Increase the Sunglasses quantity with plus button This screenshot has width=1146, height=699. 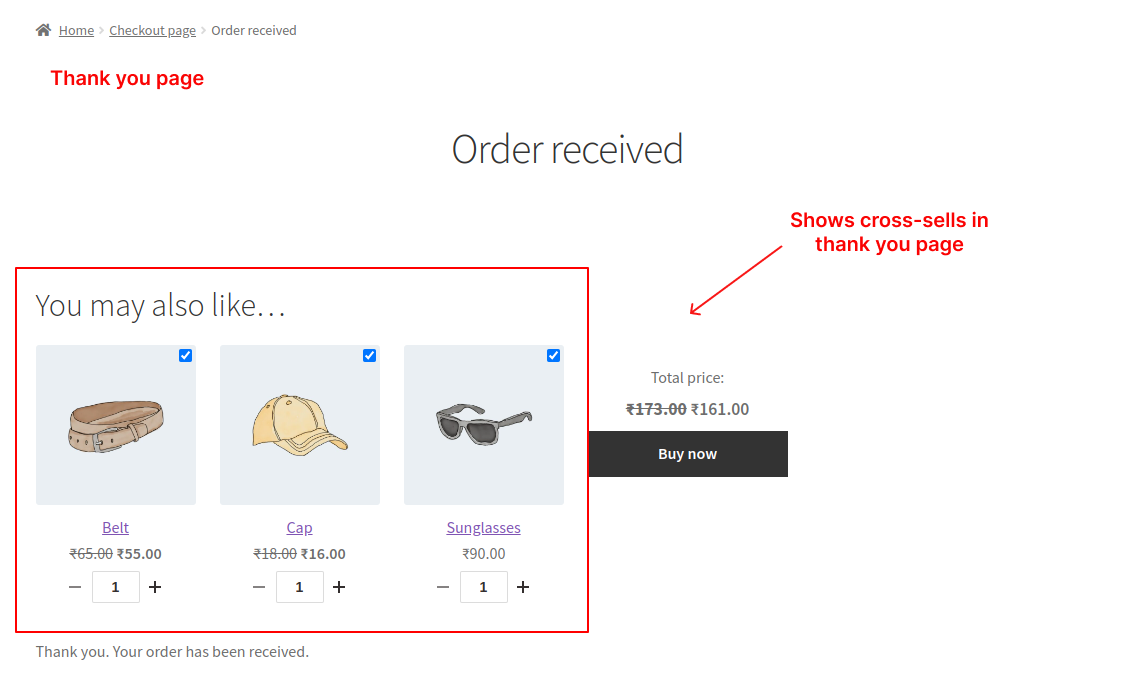523,587
